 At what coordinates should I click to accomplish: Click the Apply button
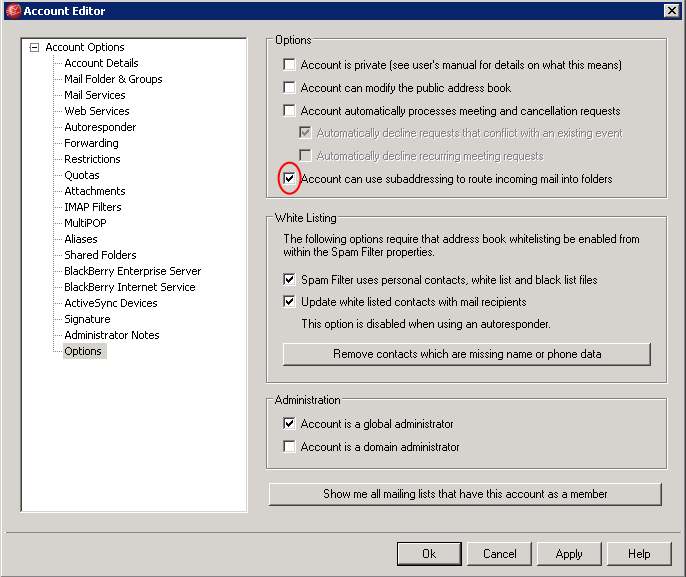point(569,554)
